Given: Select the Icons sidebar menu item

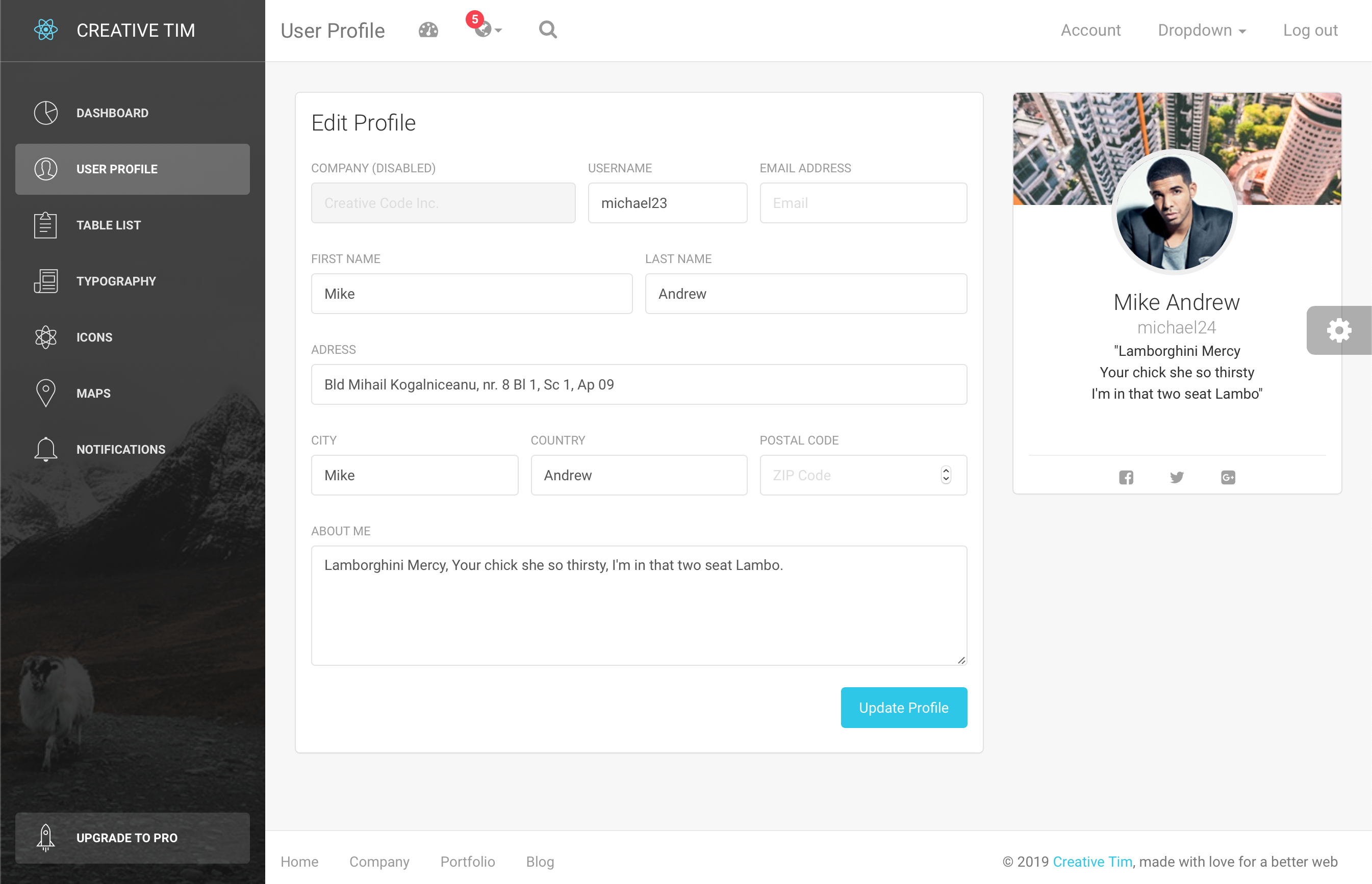Looking at the screenshot, I should pos(133,337).
